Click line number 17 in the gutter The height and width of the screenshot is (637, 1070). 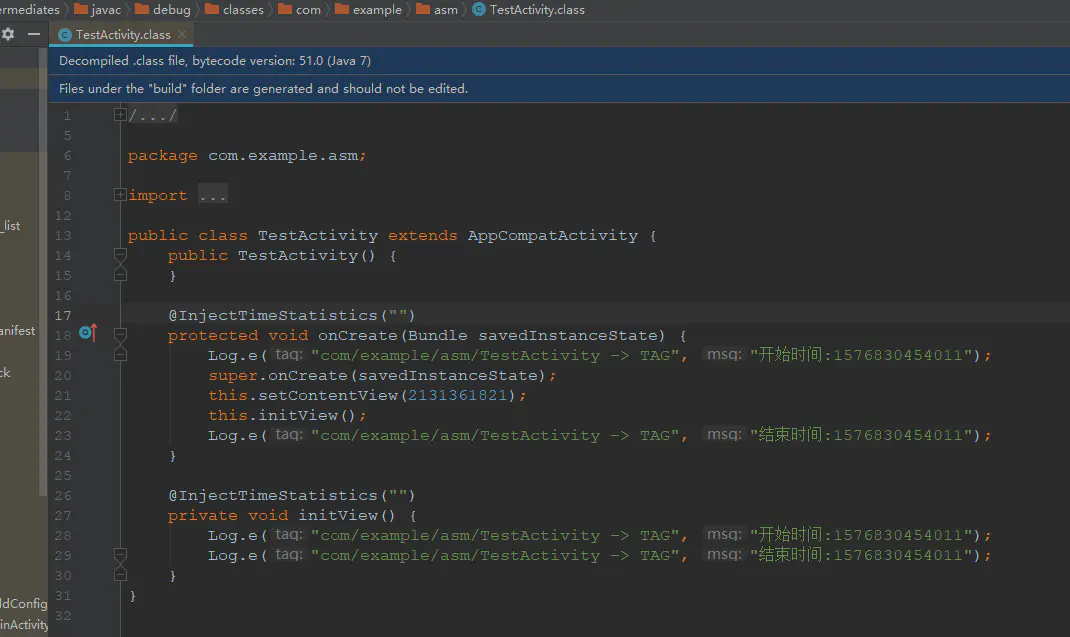(63, 315)
